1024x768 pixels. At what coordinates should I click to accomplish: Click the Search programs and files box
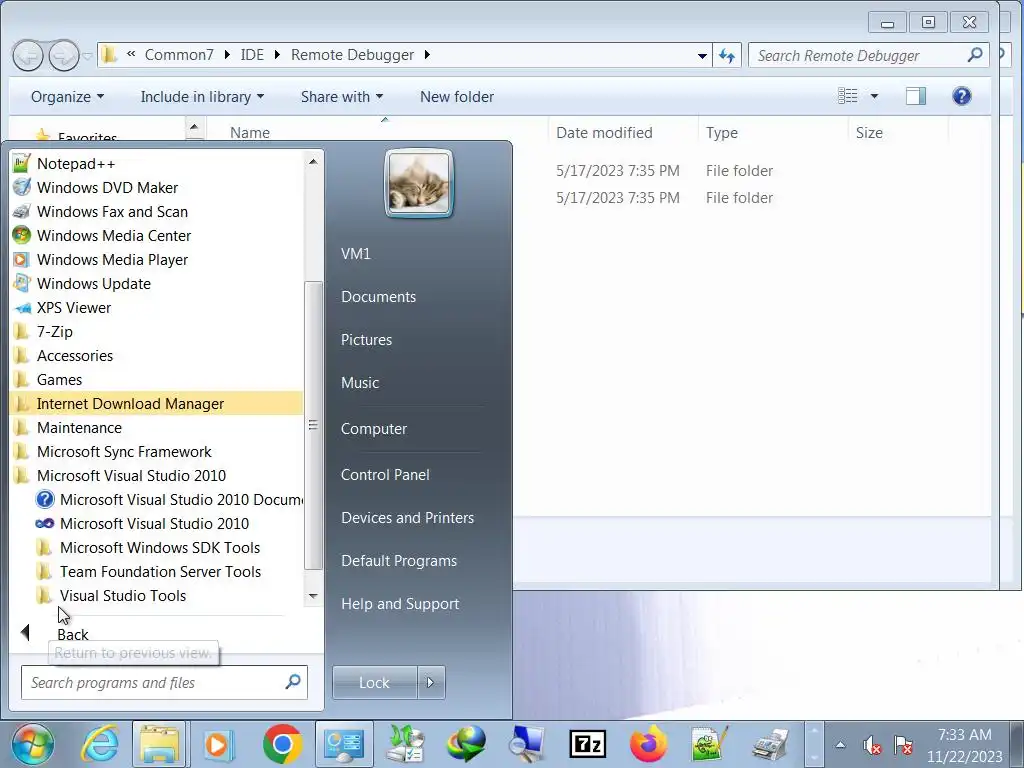(164, 682)
